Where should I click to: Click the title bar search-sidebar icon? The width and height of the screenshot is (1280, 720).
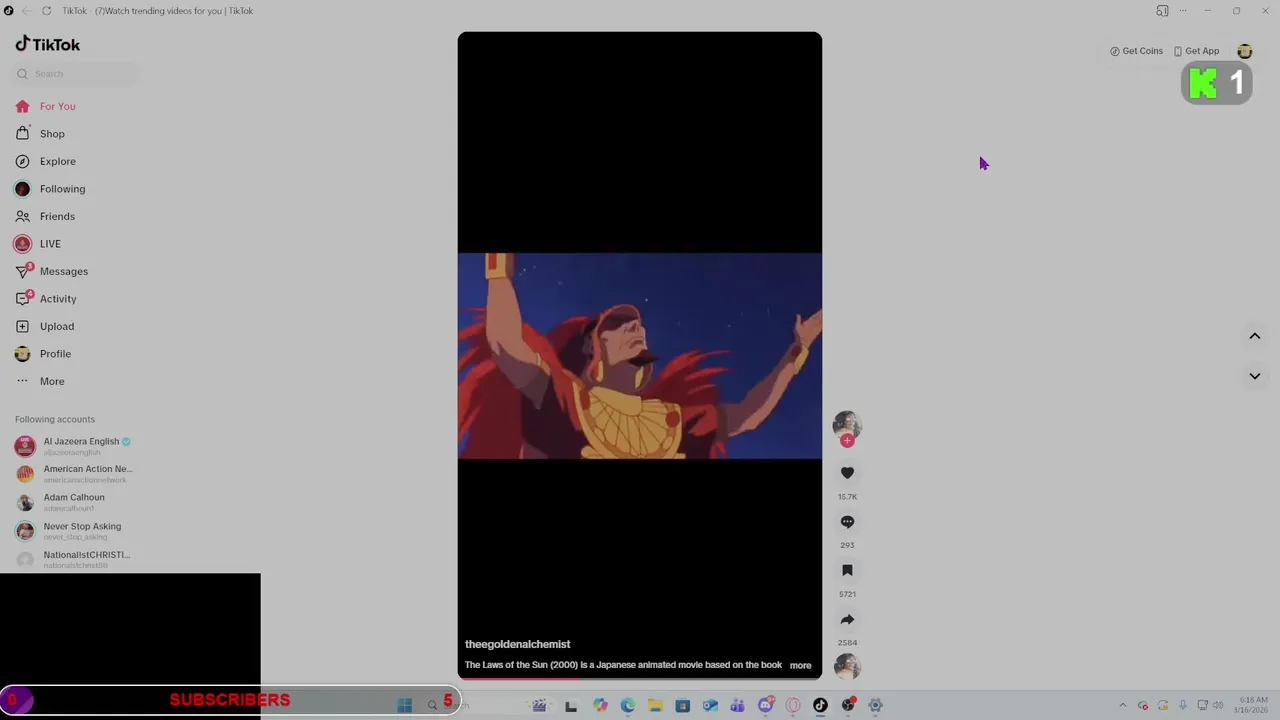pos(1162,11)
